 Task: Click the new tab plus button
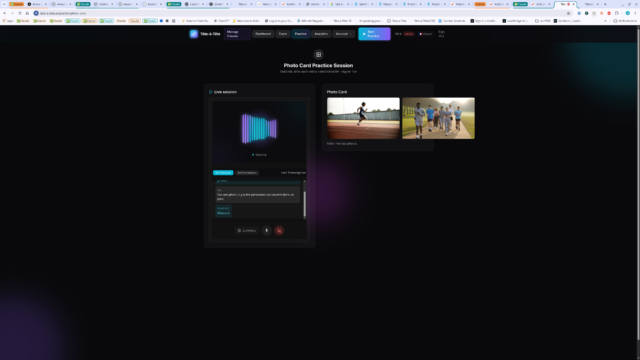pos(605,4)
